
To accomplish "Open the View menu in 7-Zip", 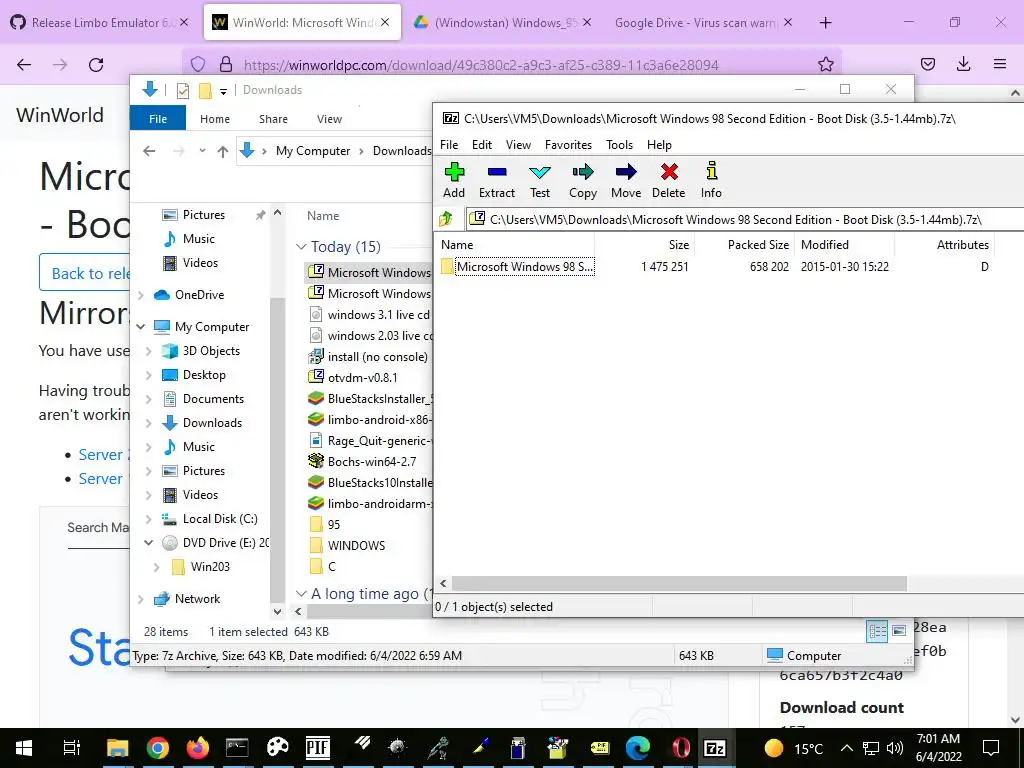I will (519, 145).
